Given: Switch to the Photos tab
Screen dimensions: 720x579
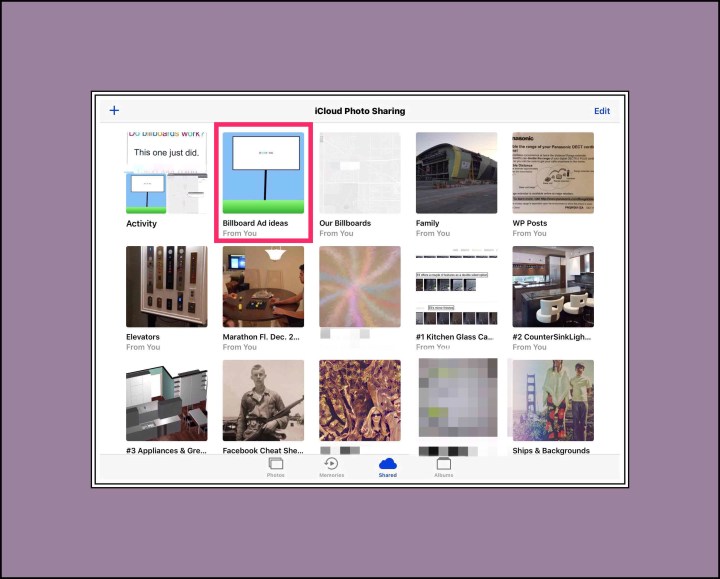Looking at the screenshot, I should click(275, 465).
